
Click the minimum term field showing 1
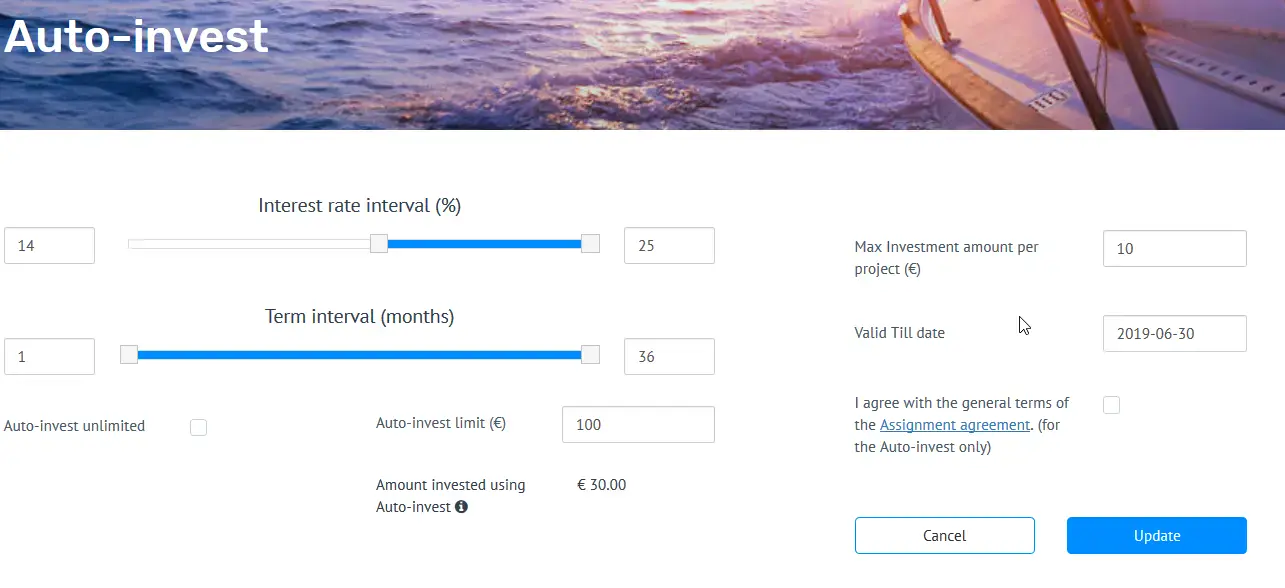pyautogui.click(x=50, y=357)
